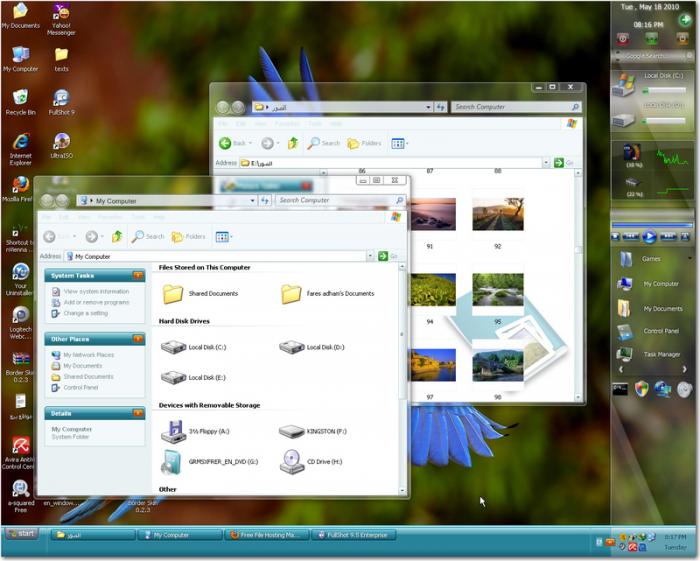
Task: Open the Address bar dropdown in My Computer
Action: [370, 256]
